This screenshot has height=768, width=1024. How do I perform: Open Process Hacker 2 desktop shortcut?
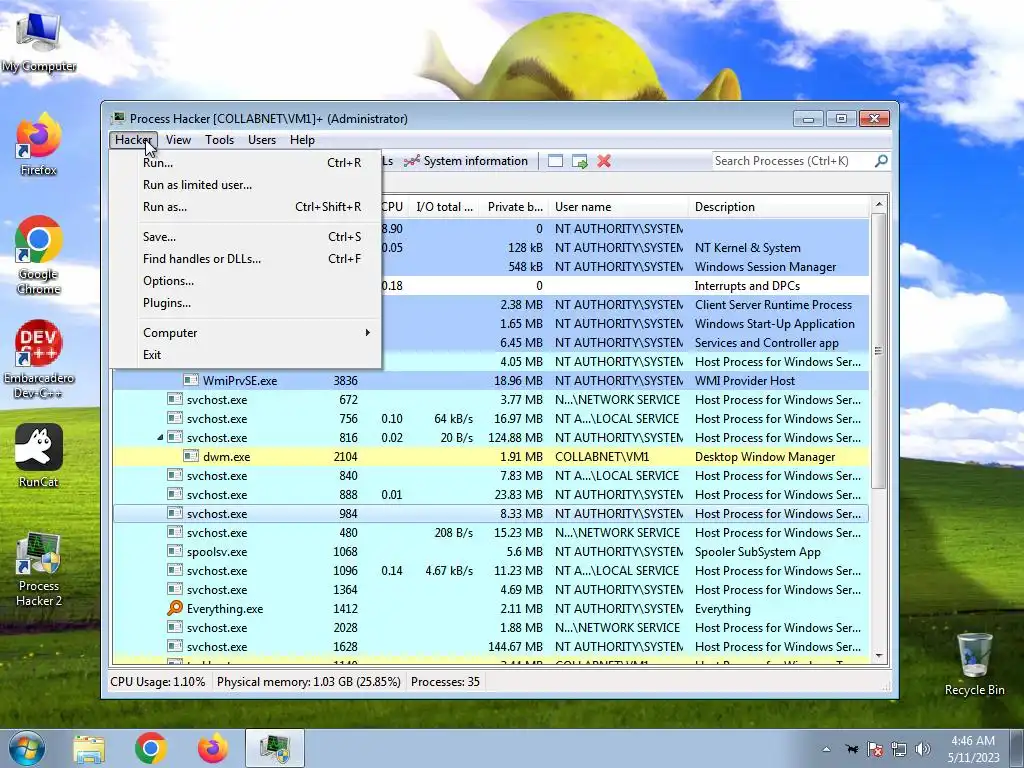tap(39, 569)
